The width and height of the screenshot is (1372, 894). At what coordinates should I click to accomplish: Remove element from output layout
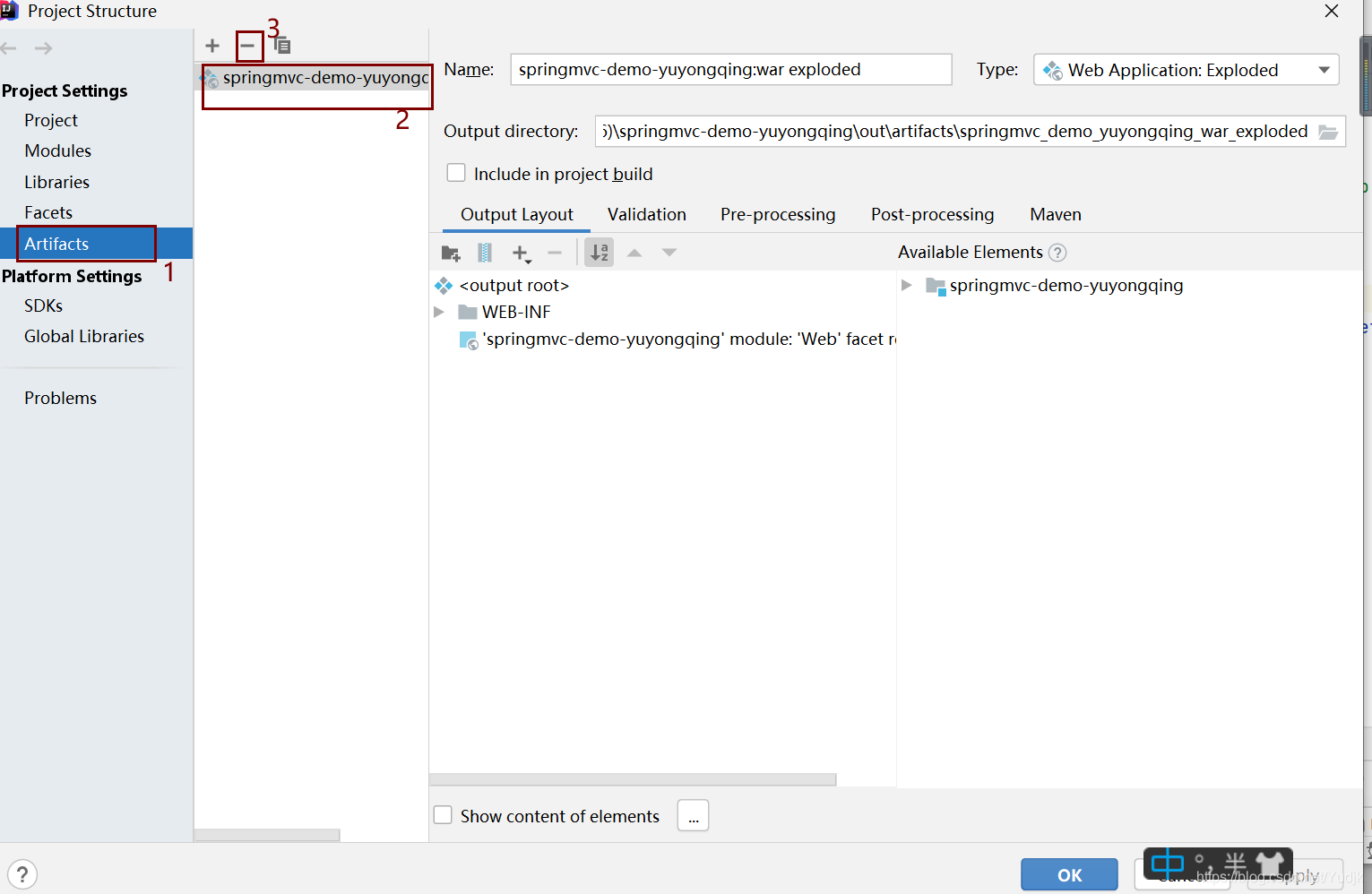555,254
